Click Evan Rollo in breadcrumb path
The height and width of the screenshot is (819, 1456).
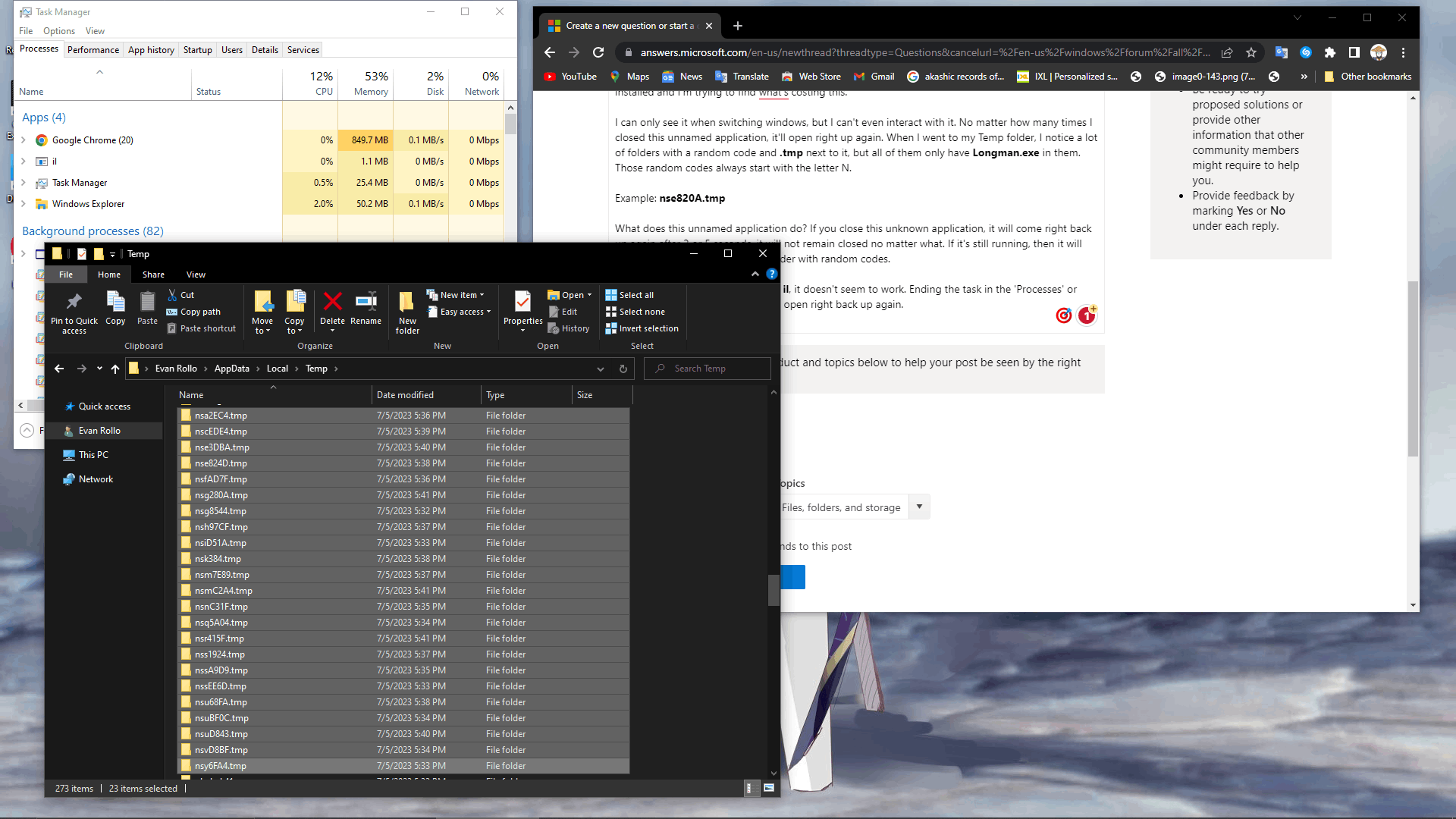[x=176, y=369]
